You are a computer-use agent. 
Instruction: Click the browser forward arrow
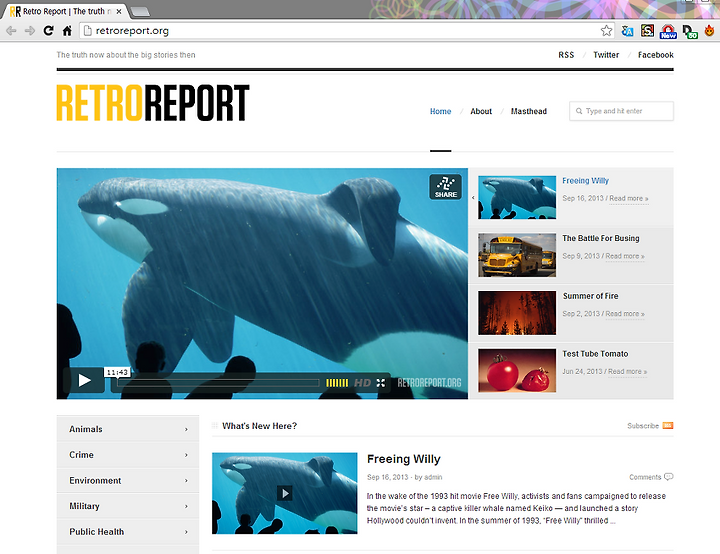30,31
